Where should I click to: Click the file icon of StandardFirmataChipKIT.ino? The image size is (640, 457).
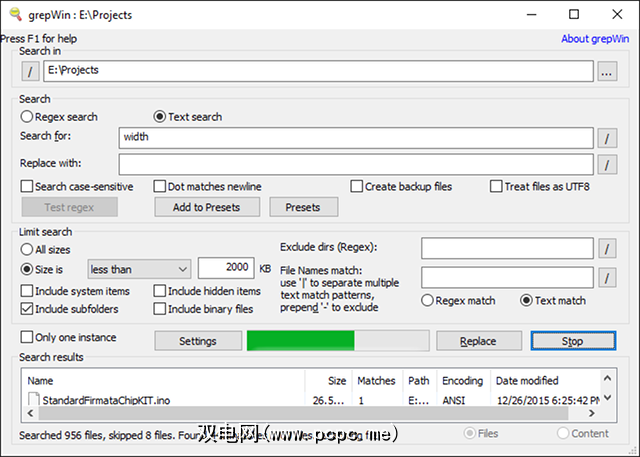click(x=34, y=400)
